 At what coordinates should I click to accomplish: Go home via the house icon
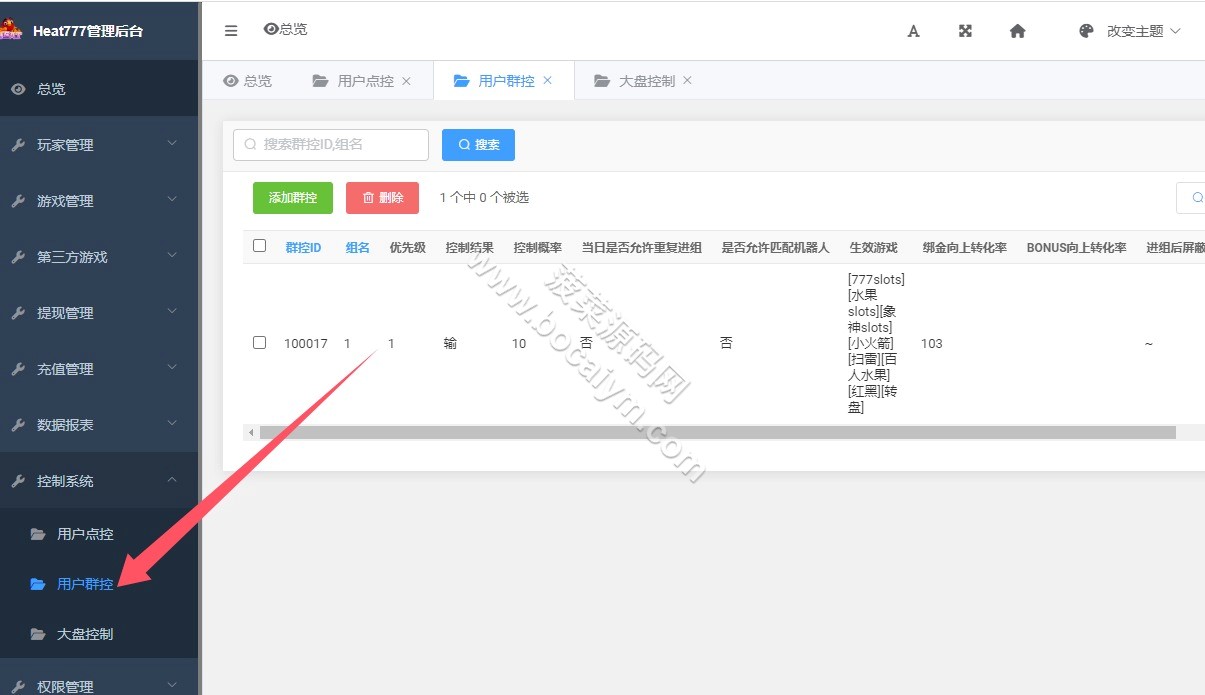tap(1017, 31)
